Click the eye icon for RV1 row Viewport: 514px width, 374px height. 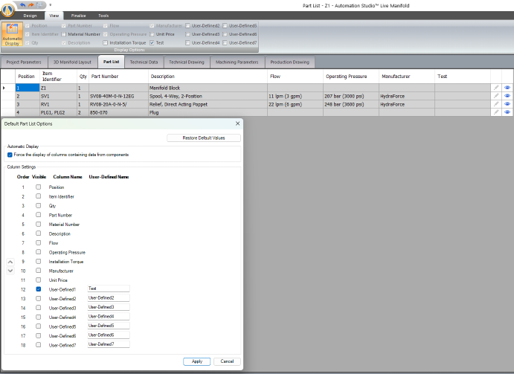(x=507, y=104)
